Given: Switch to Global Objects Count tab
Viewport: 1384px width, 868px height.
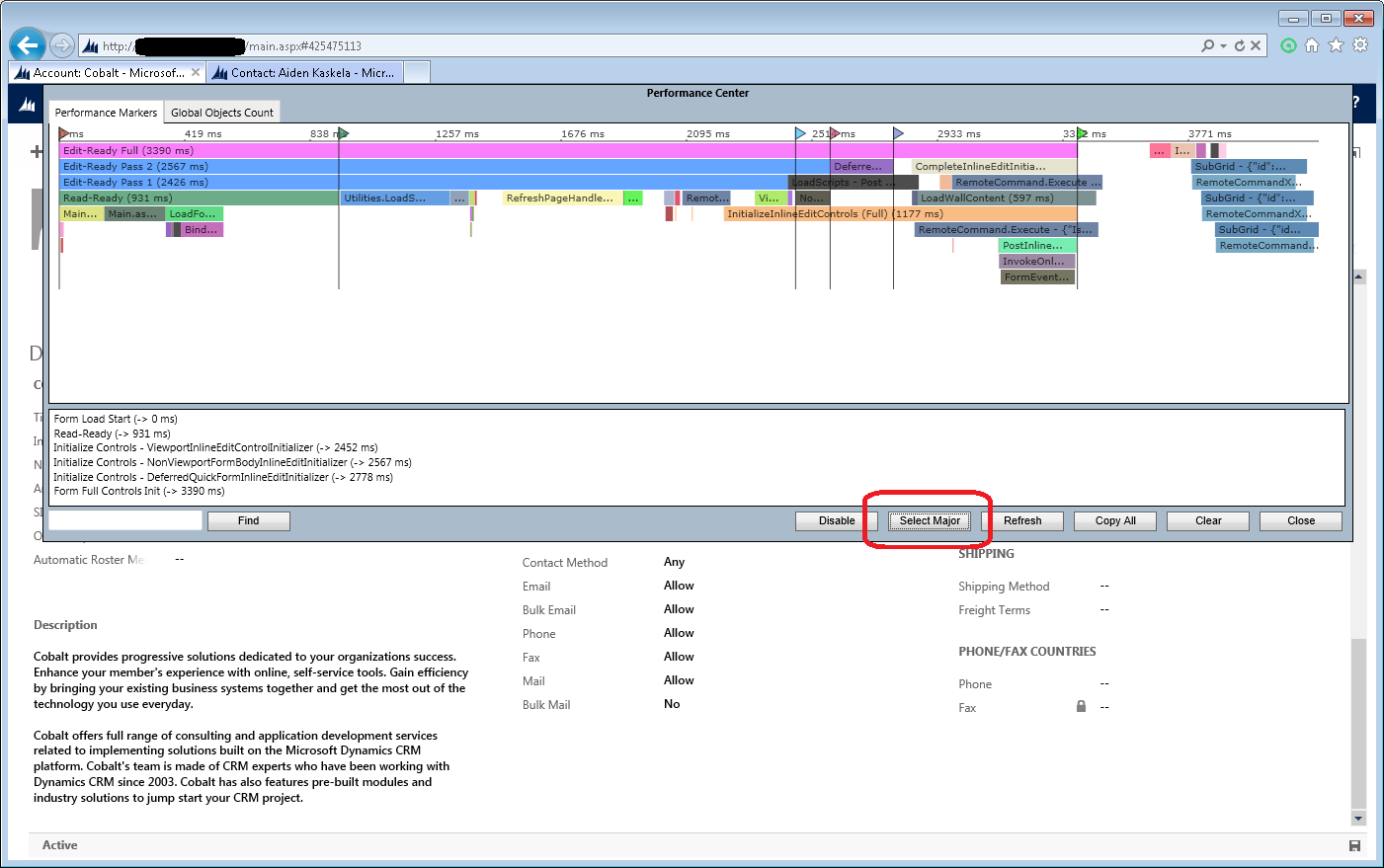Looking at the screenshot, I should pos(222,113).
